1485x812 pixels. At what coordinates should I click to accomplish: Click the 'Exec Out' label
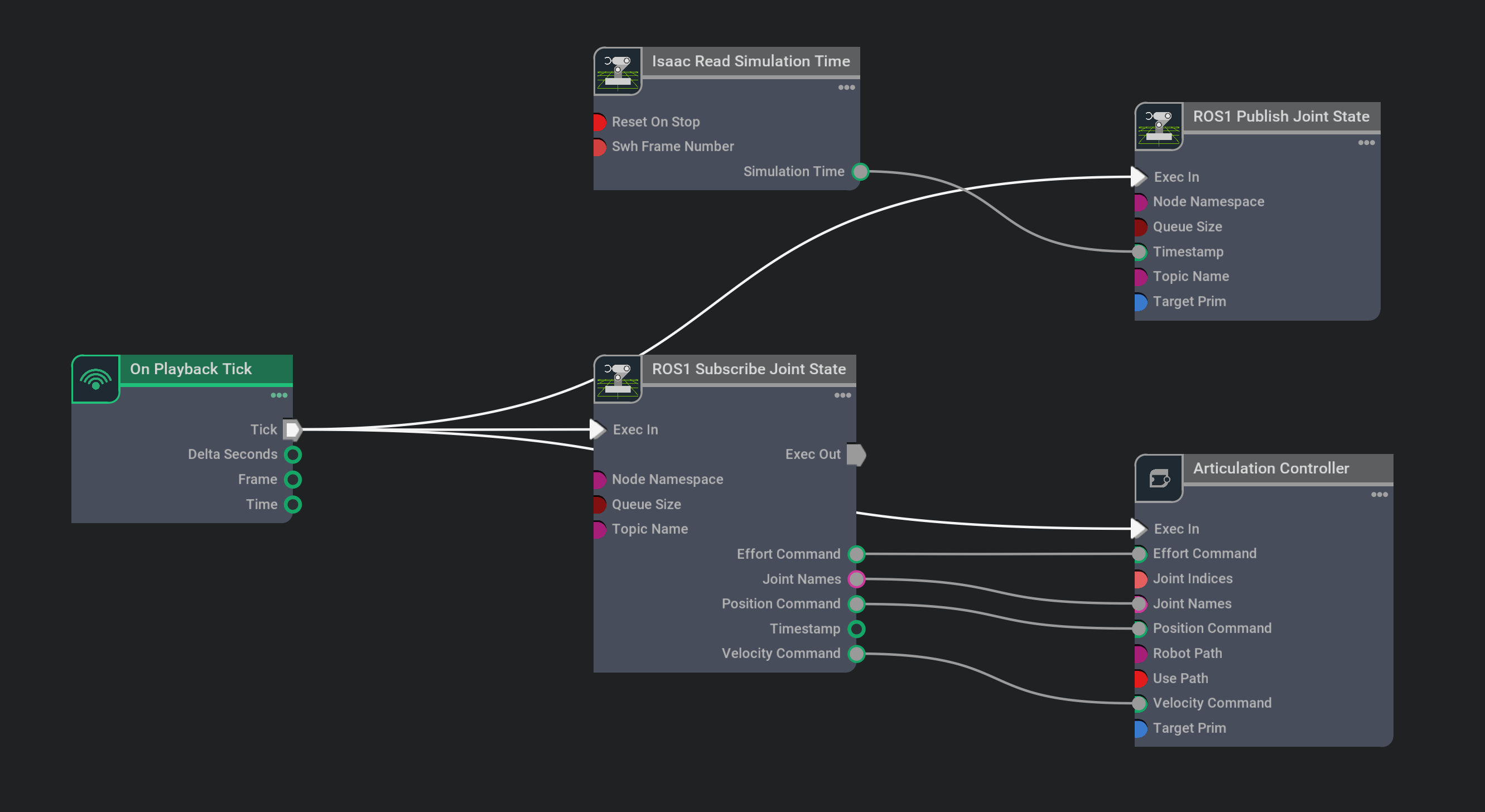(813, 455)
